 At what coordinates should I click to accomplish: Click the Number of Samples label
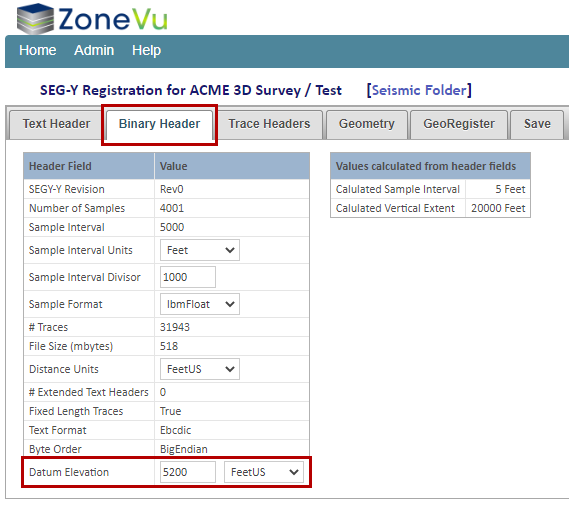(77, 208)
